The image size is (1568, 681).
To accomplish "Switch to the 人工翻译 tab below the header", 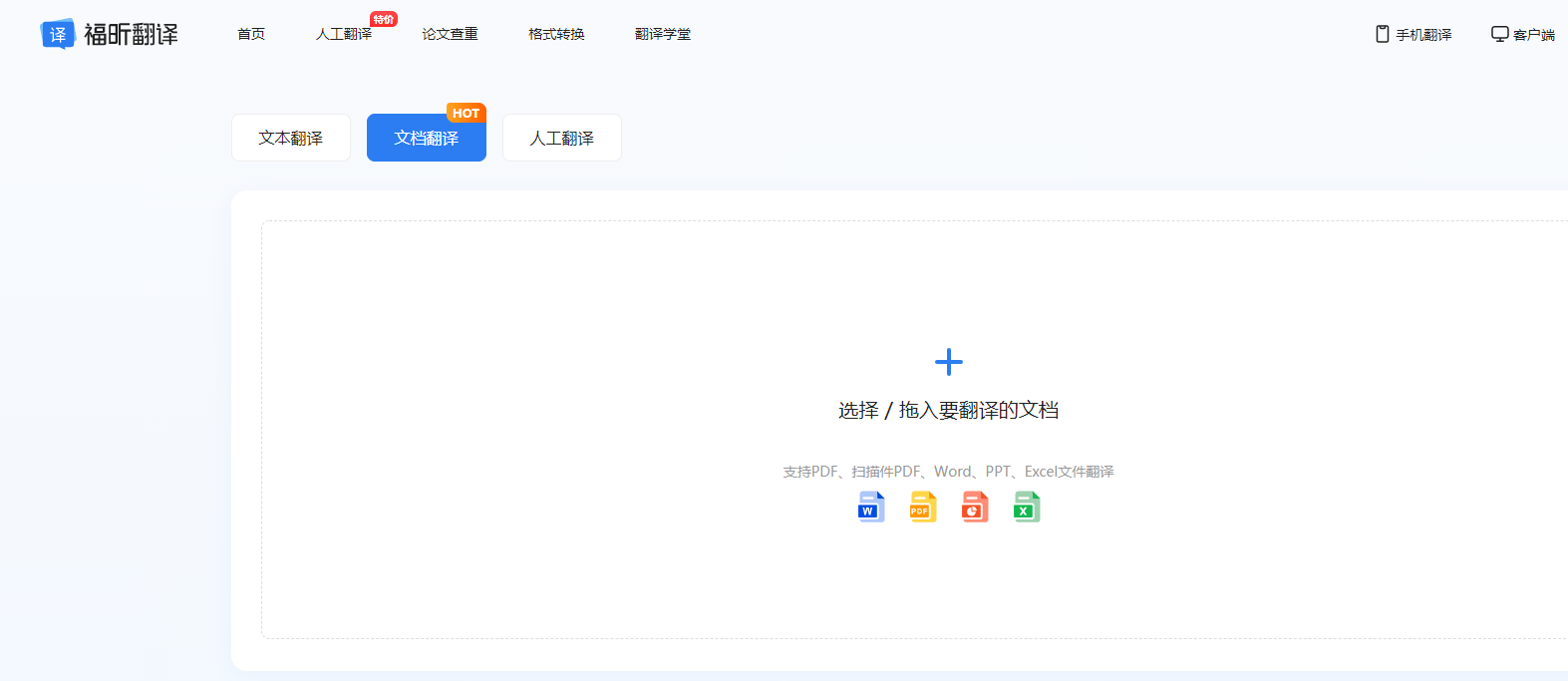I will 561,138.
